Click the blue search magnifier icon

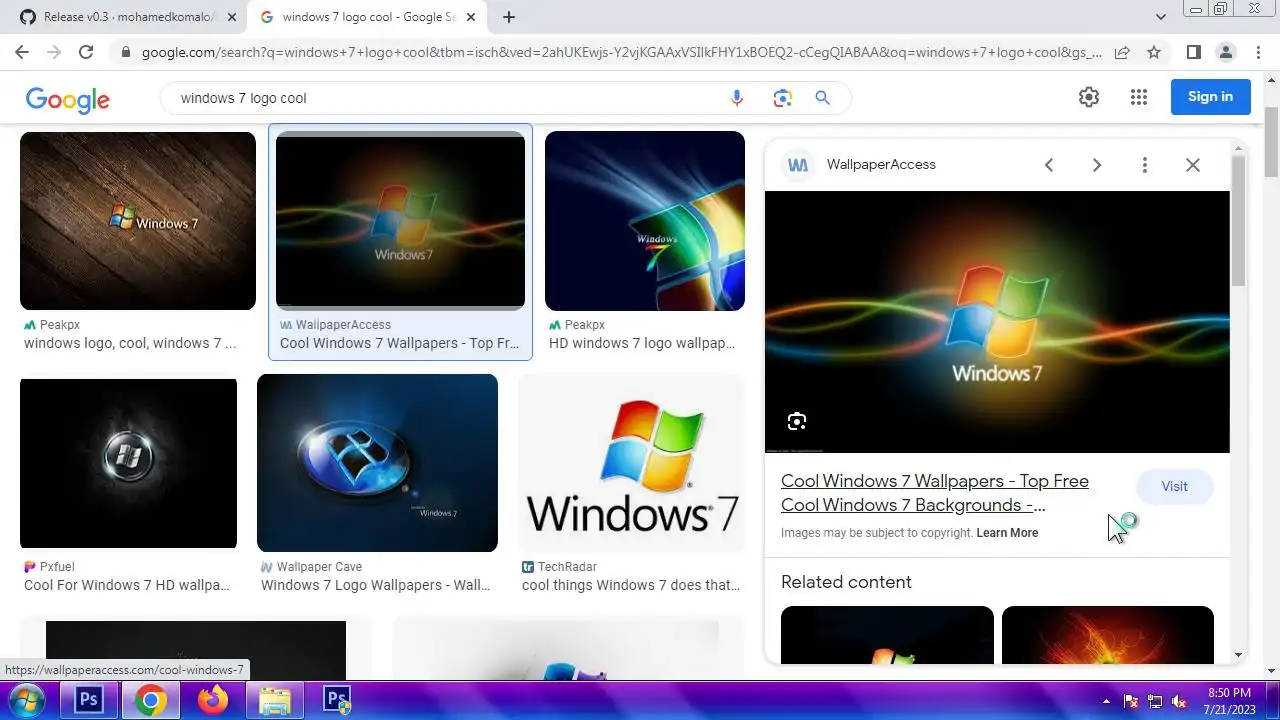822,98
